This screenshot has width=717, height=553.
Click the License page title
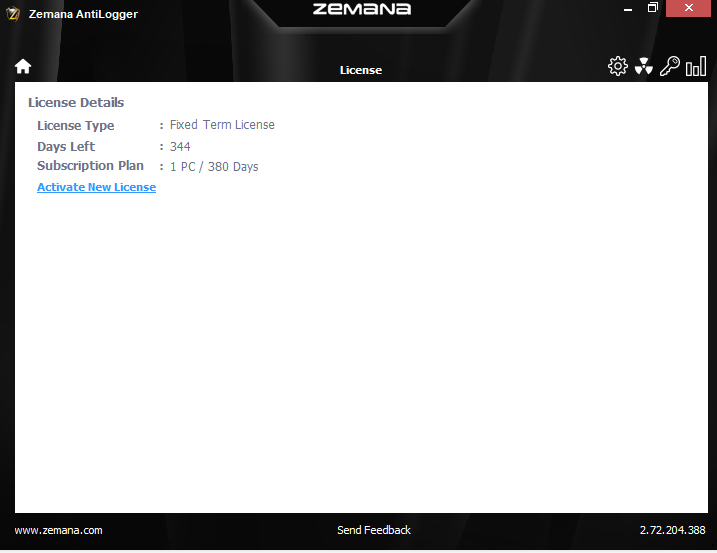361,70
